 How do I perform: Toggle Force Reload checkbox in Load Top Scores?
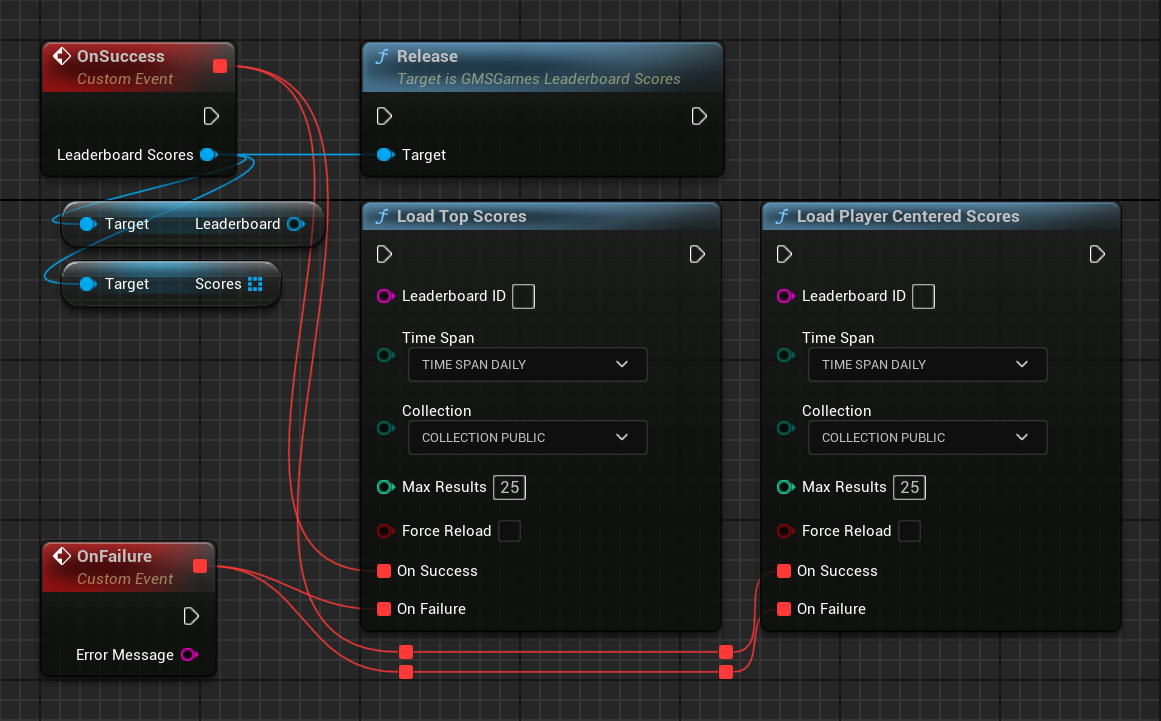(x=509, y=531)
